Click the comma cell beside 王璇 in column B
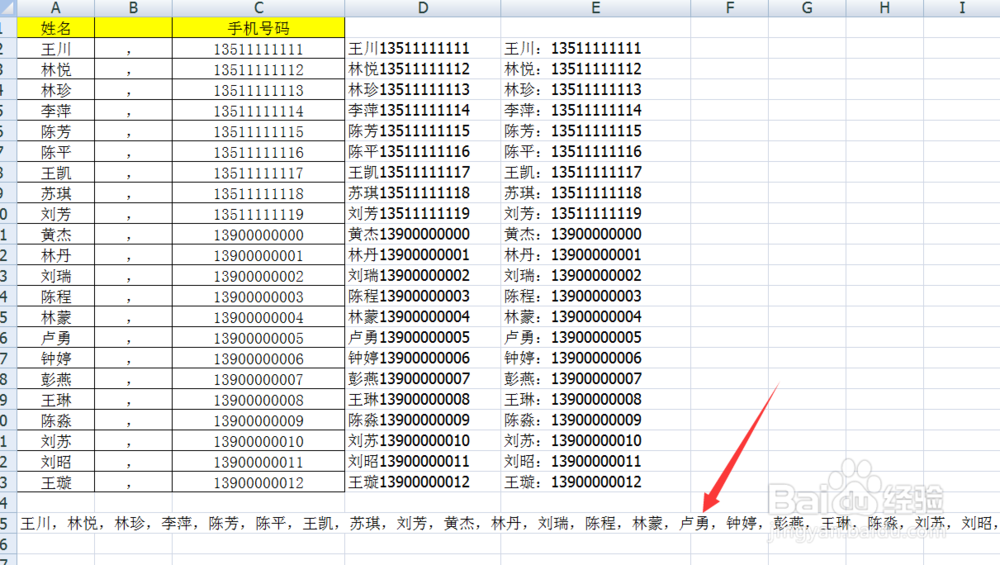This screenshot has width=1000, height=565. [133, 482]
